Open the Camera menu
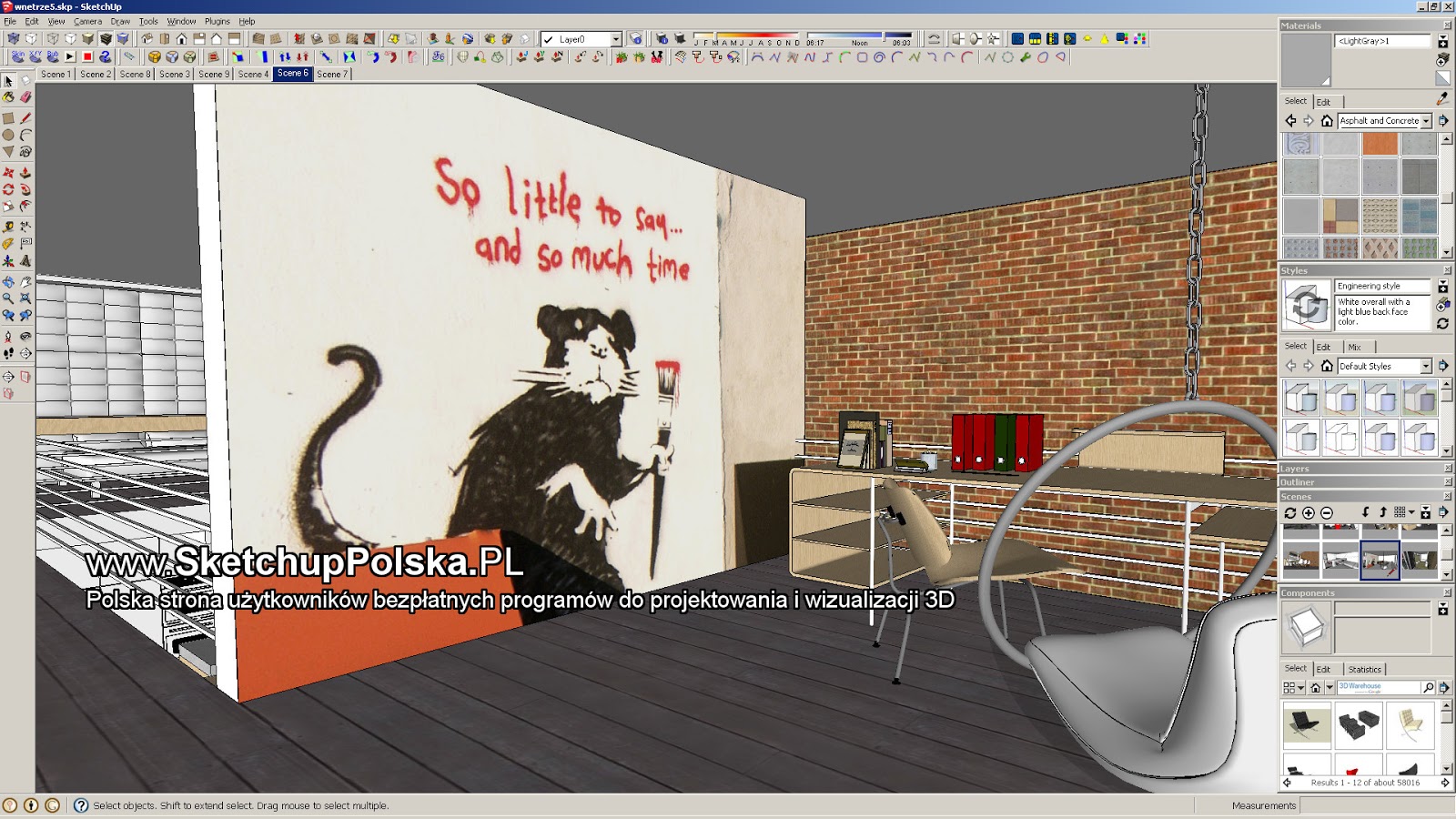 [x=87, y=21]
